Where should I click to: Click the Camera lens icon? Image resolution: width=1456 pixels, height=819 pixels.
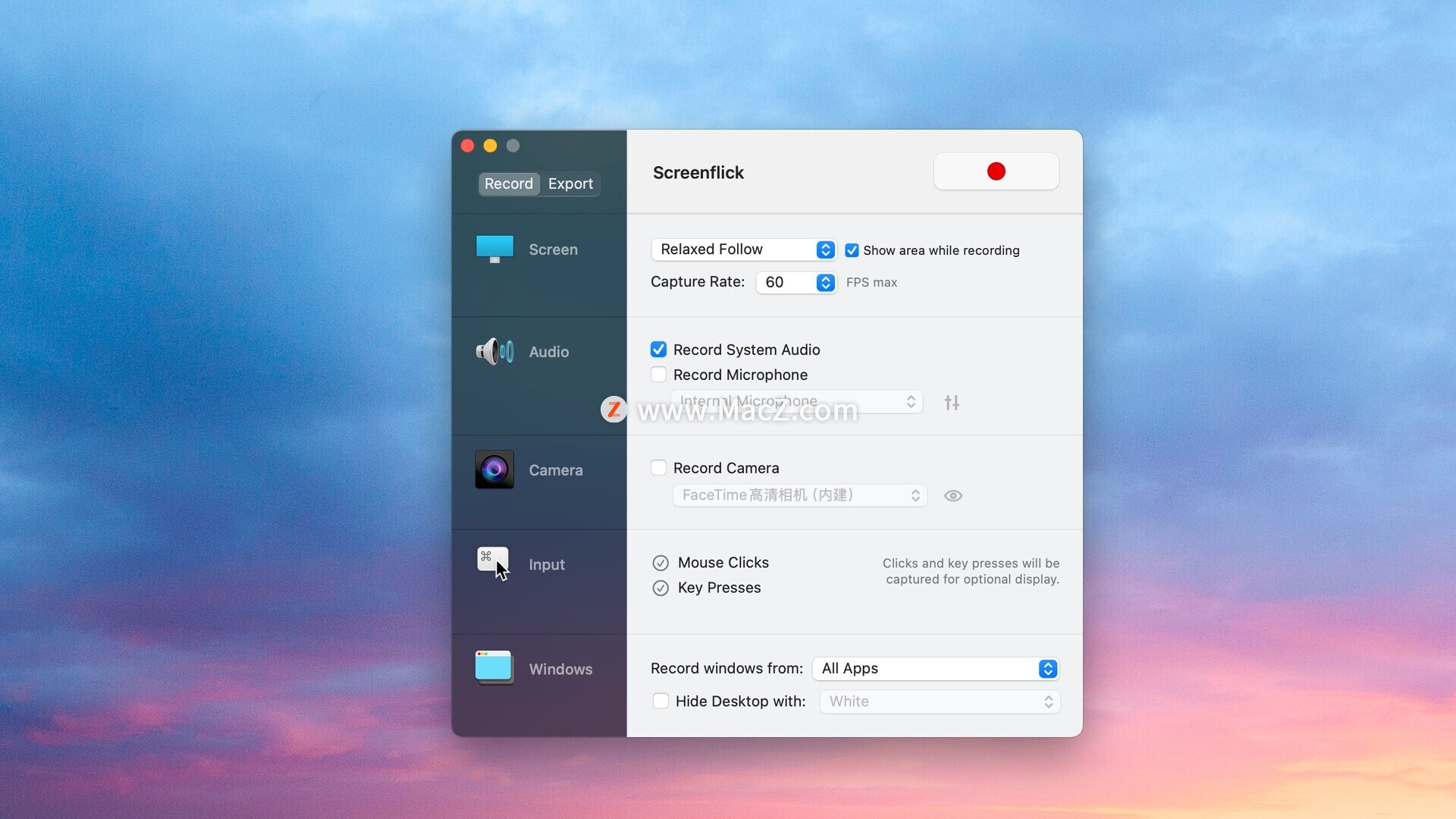coord(494,469)
